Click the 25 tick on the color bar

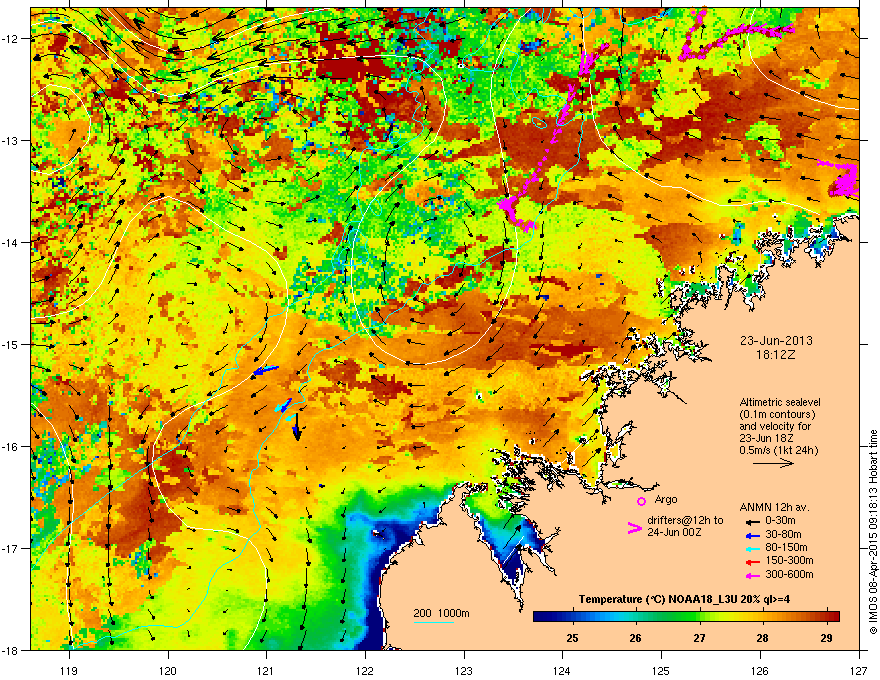coord(572,638)
